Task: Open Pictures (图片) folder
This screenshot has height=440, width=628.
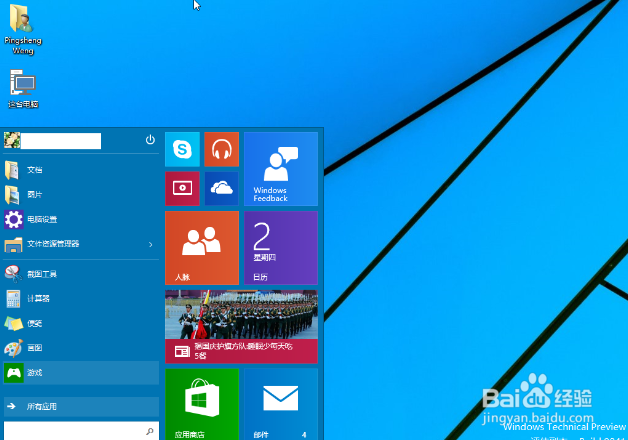Action: click(81, 195)
